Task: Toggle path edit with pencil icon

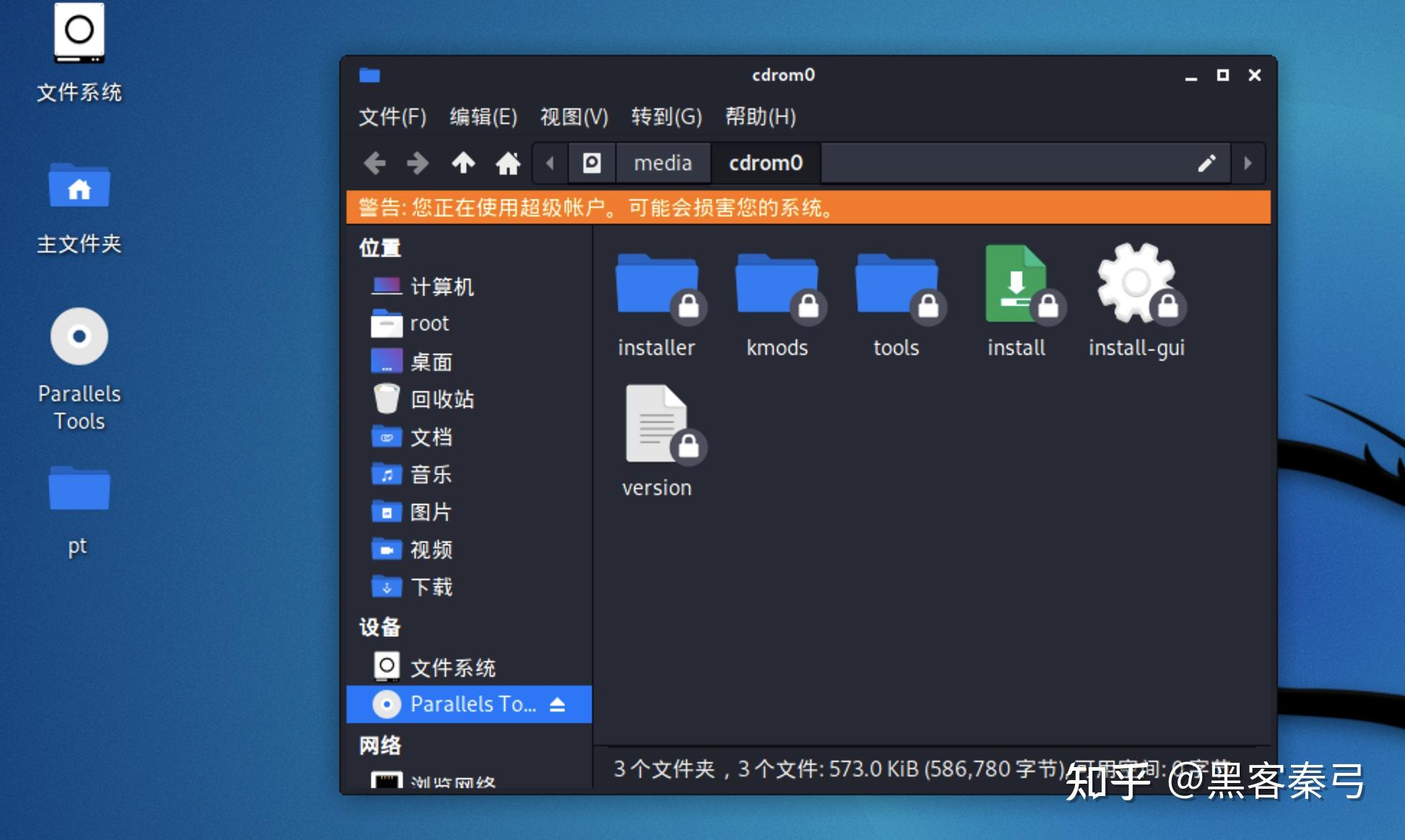Action: click(x=1207, y=163)
